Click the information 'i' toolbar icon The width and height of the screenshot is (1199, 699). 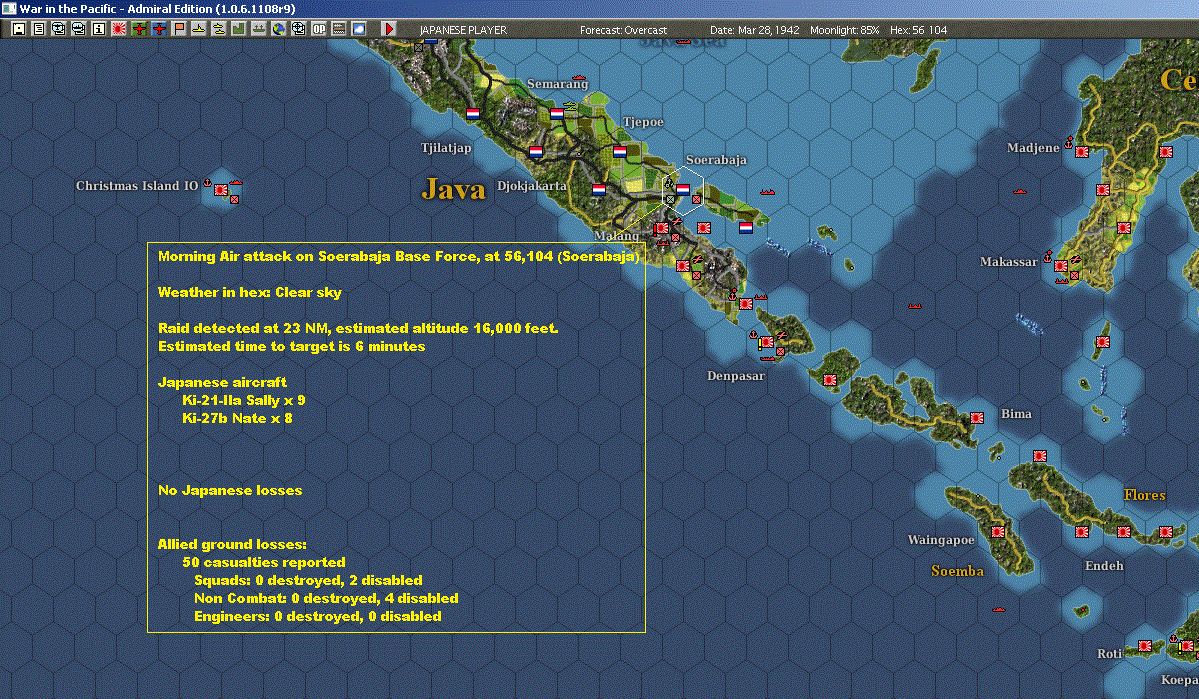tap(99, 29)
